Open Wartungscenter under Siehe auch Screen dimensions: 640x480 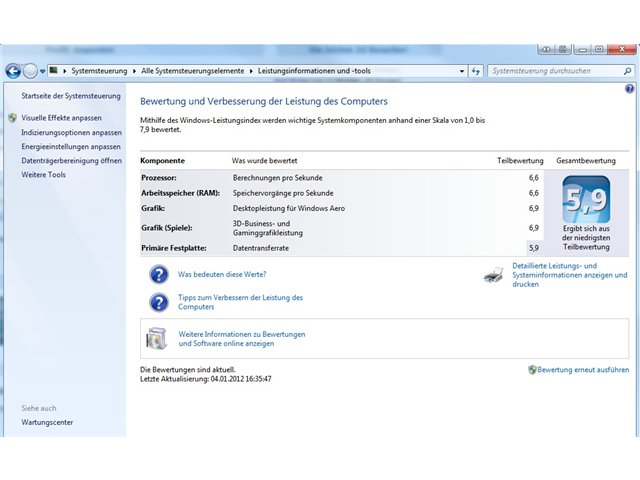pos(47,422)
